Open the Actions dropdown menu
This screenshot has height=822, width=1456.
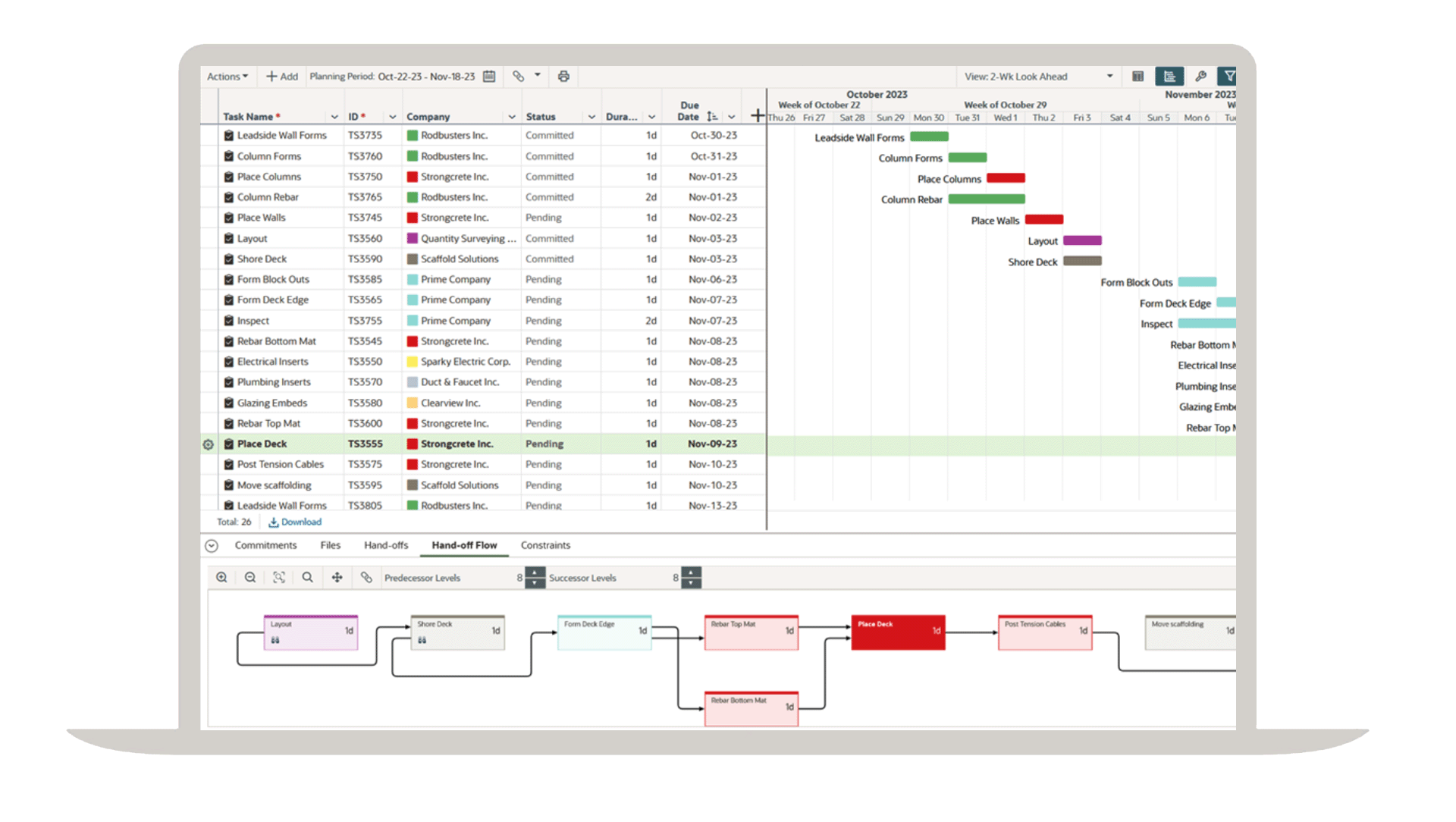point(227,77)
